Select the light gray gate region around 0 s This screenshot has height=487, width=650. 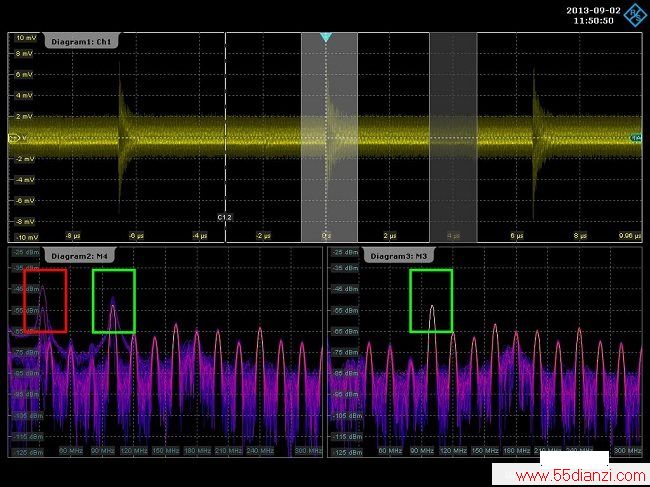(x=329, y=137)
